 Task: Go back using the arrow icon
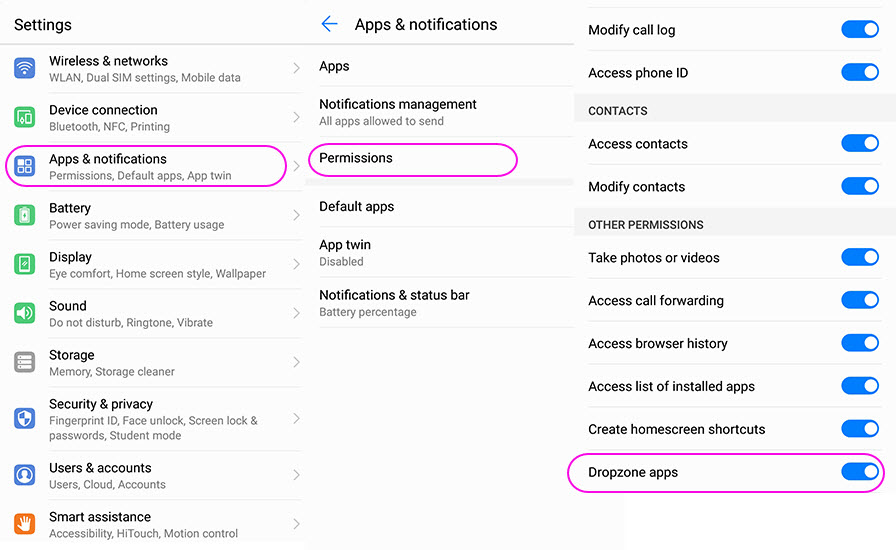pyautogui.click(x=329, y=24)
